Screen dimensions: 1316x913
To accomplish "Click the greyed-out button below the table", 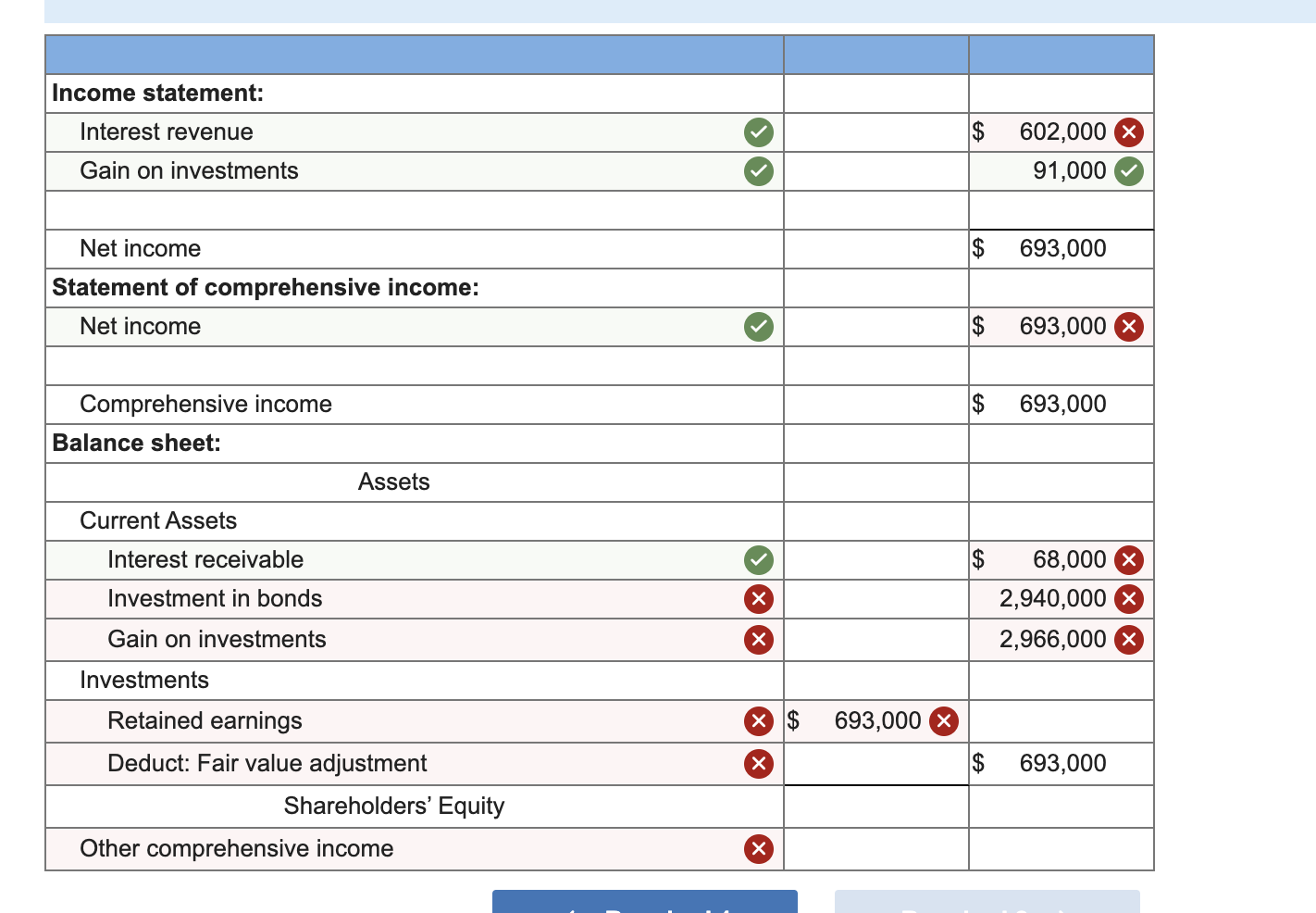I will click(x=987, y=902).
